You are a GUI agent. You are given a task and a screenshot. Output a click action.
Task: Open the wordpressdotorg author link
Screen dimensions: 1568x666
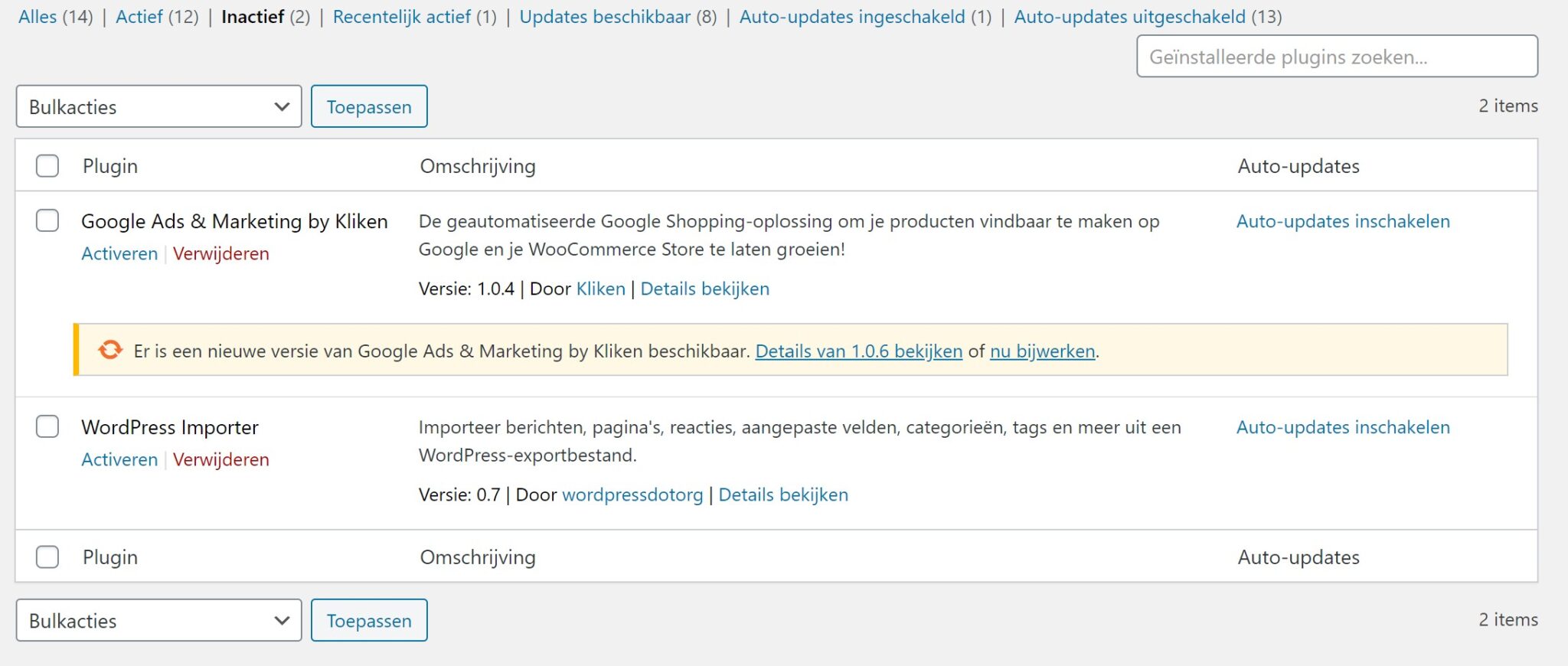tap(632, 495)
